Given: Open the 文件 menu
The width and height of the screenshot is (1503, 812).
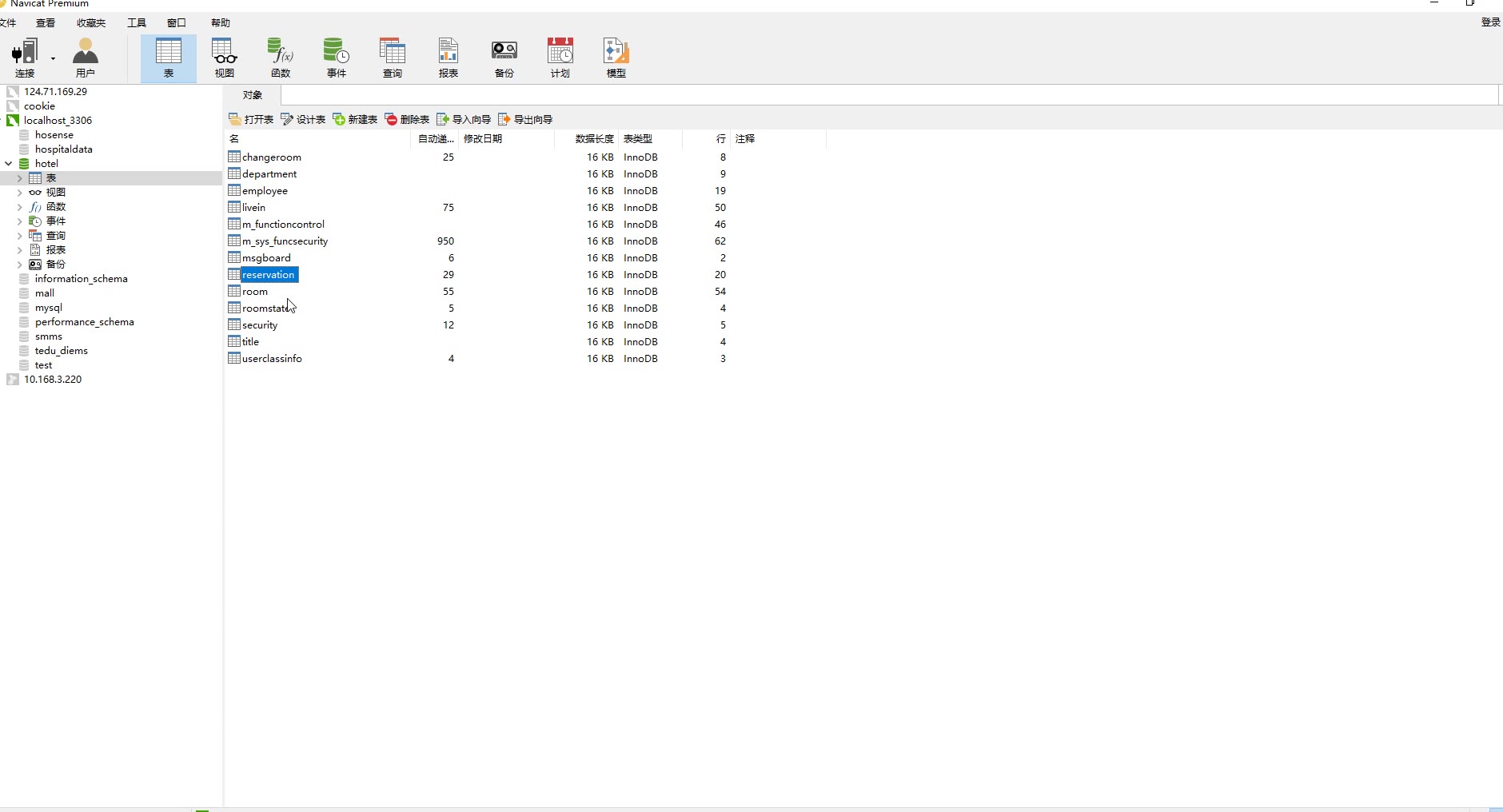Looking at the screenshot, I should pos(8,22).
